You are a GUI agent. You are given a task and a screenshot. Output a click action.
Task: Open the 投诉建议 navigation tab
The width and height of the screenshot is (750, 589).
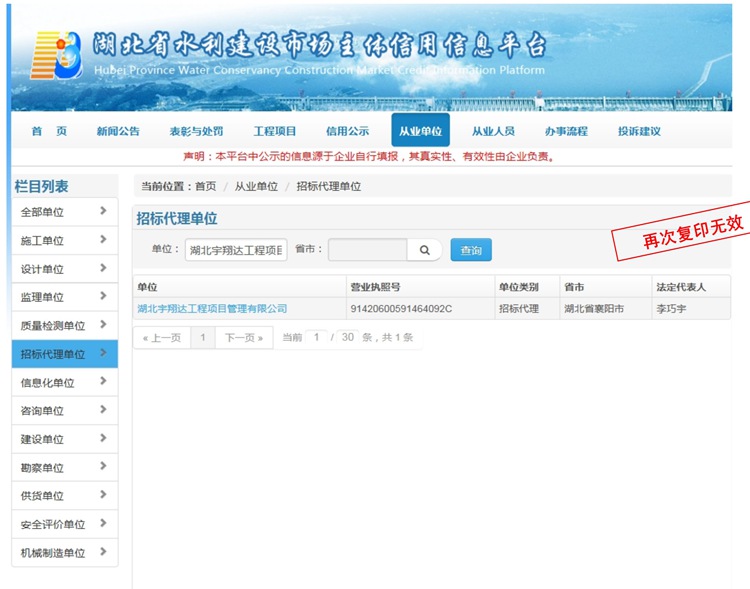pyautogui.click(x=639, y=131)
